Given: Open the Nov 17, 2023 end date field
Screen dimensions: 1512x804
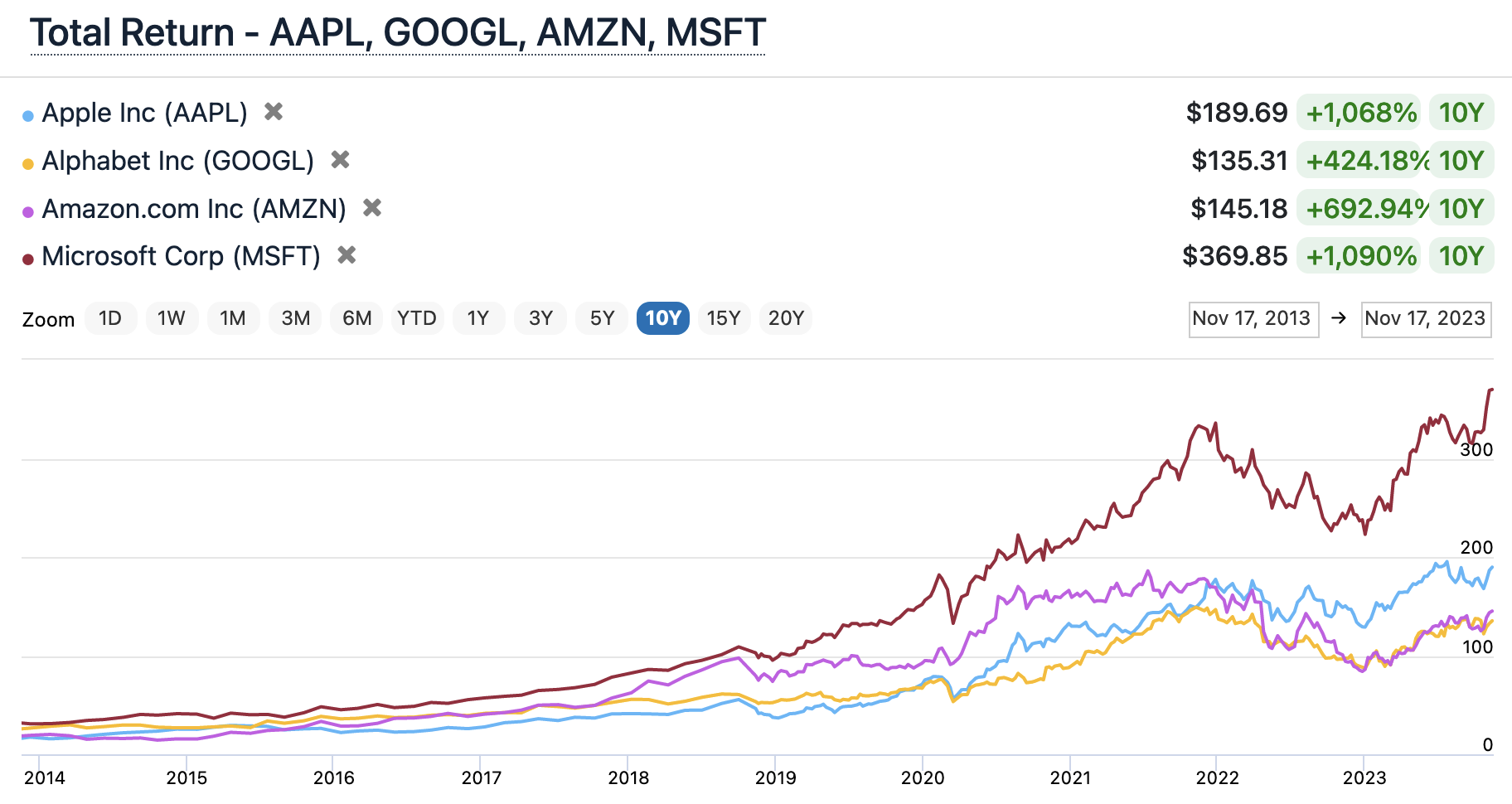Looking at the screenshot, I should (x=1426, y=317).
